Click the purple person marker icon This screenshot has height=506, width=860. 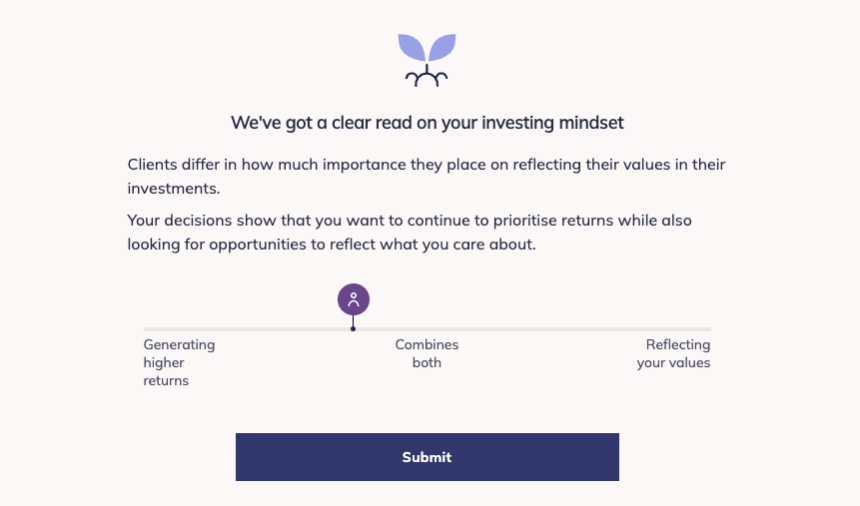(353, 299)
